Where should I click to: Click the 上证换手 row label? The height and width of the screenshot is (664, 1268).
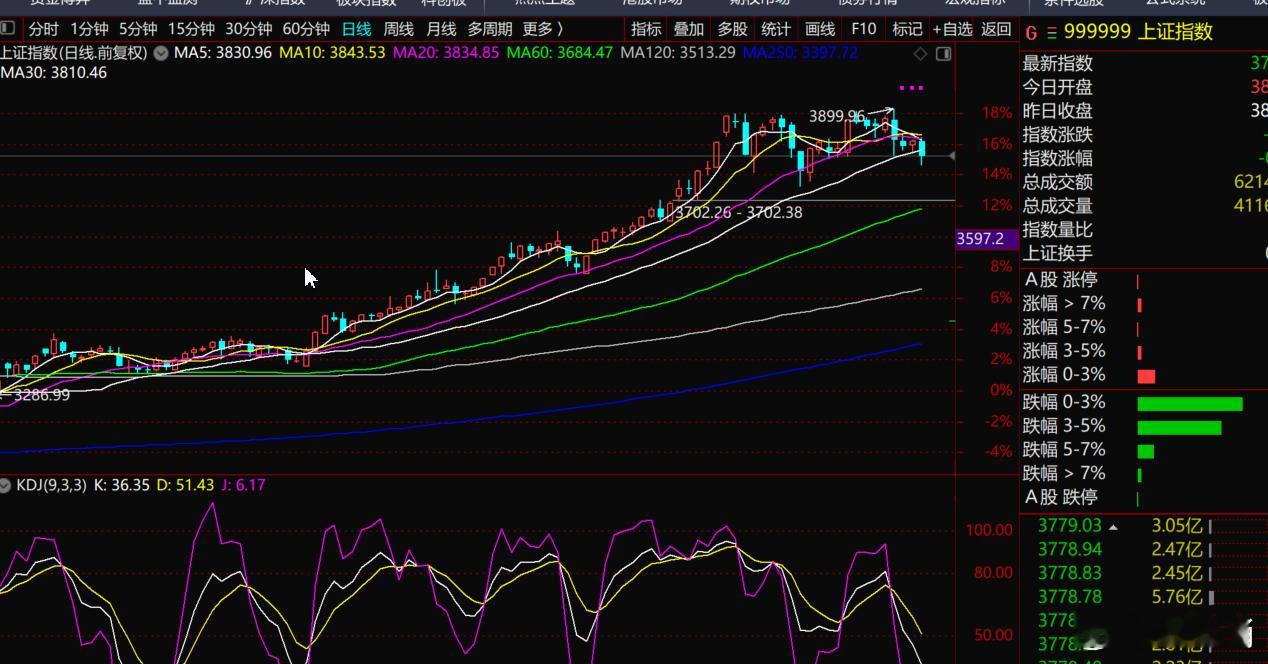pos(1057,254)
